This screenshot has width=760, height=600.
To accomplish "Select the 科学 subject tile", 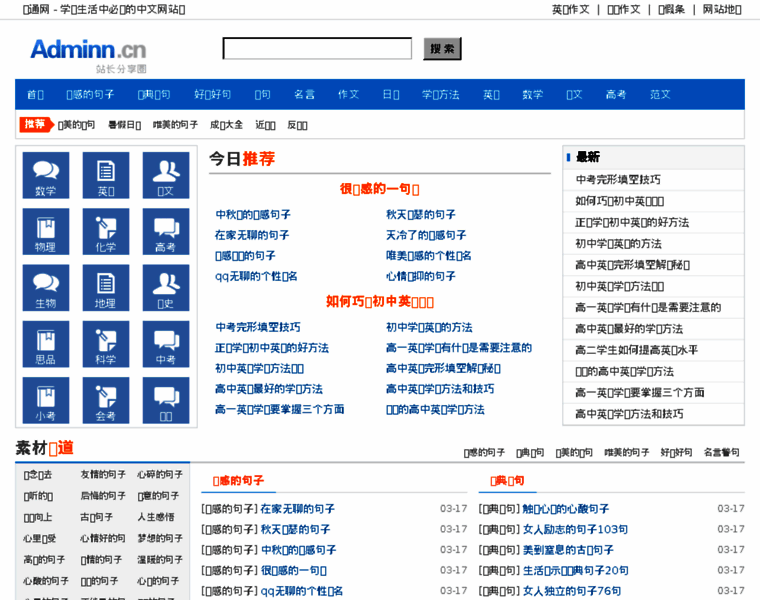I will pyautogui.click(x=106, y=344).
